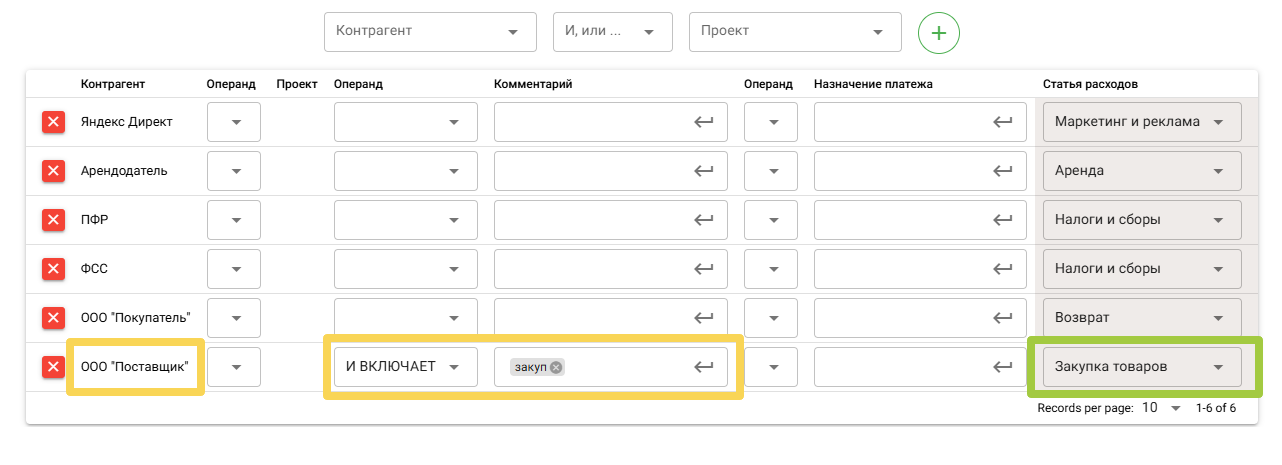Confirm comment entry icon in ООО "Покупатель" row
Viewport: 1282px width, 465px height.
(704, 318)
